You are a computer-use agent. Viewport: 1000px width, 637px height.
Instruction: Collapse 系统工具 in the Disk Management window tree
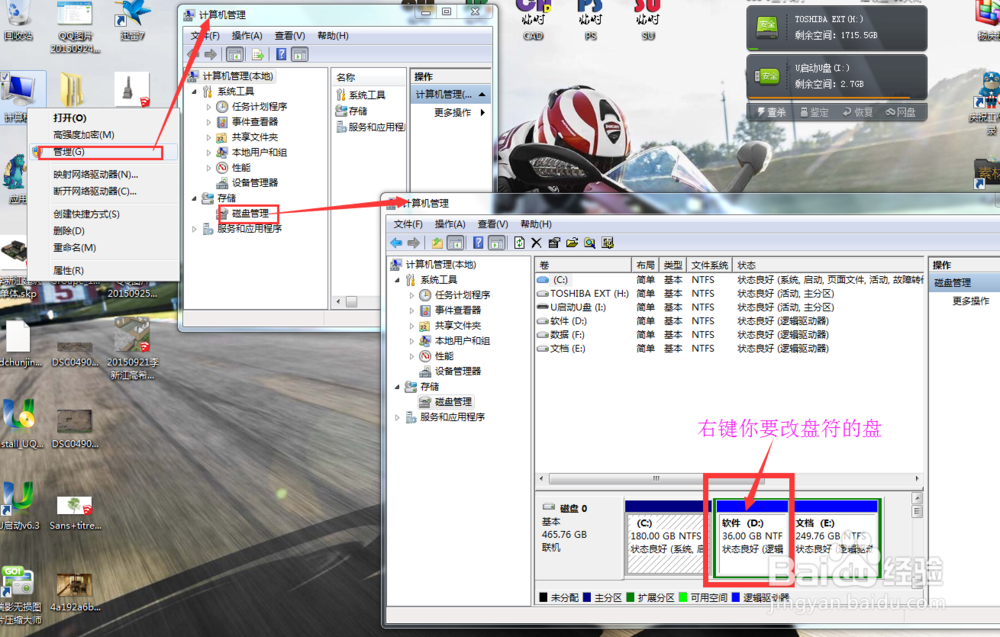coord(397,280)
